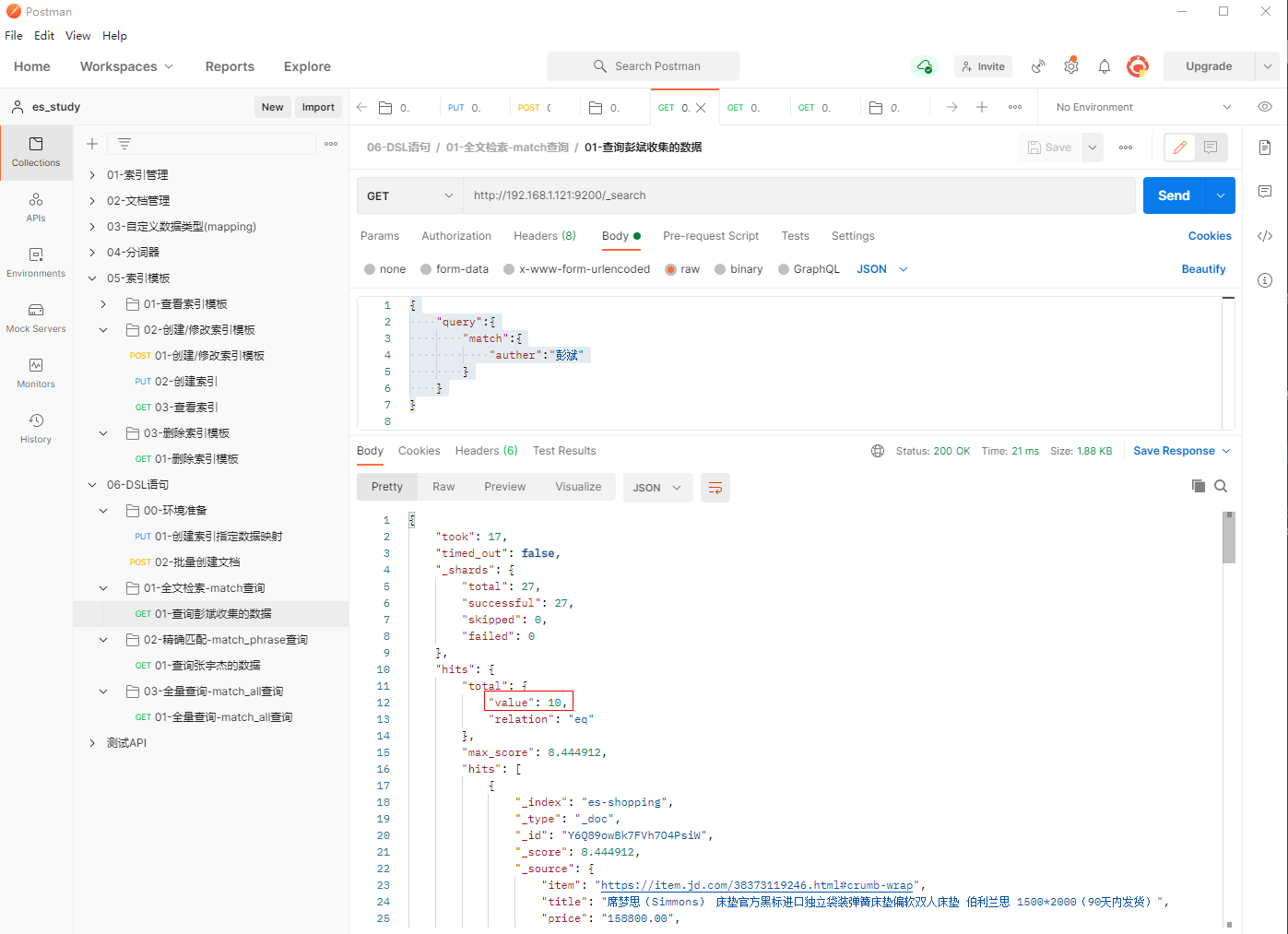Screen dimensions: 1288x934
Task: Open the History sidebar panel
Action: 36,428
